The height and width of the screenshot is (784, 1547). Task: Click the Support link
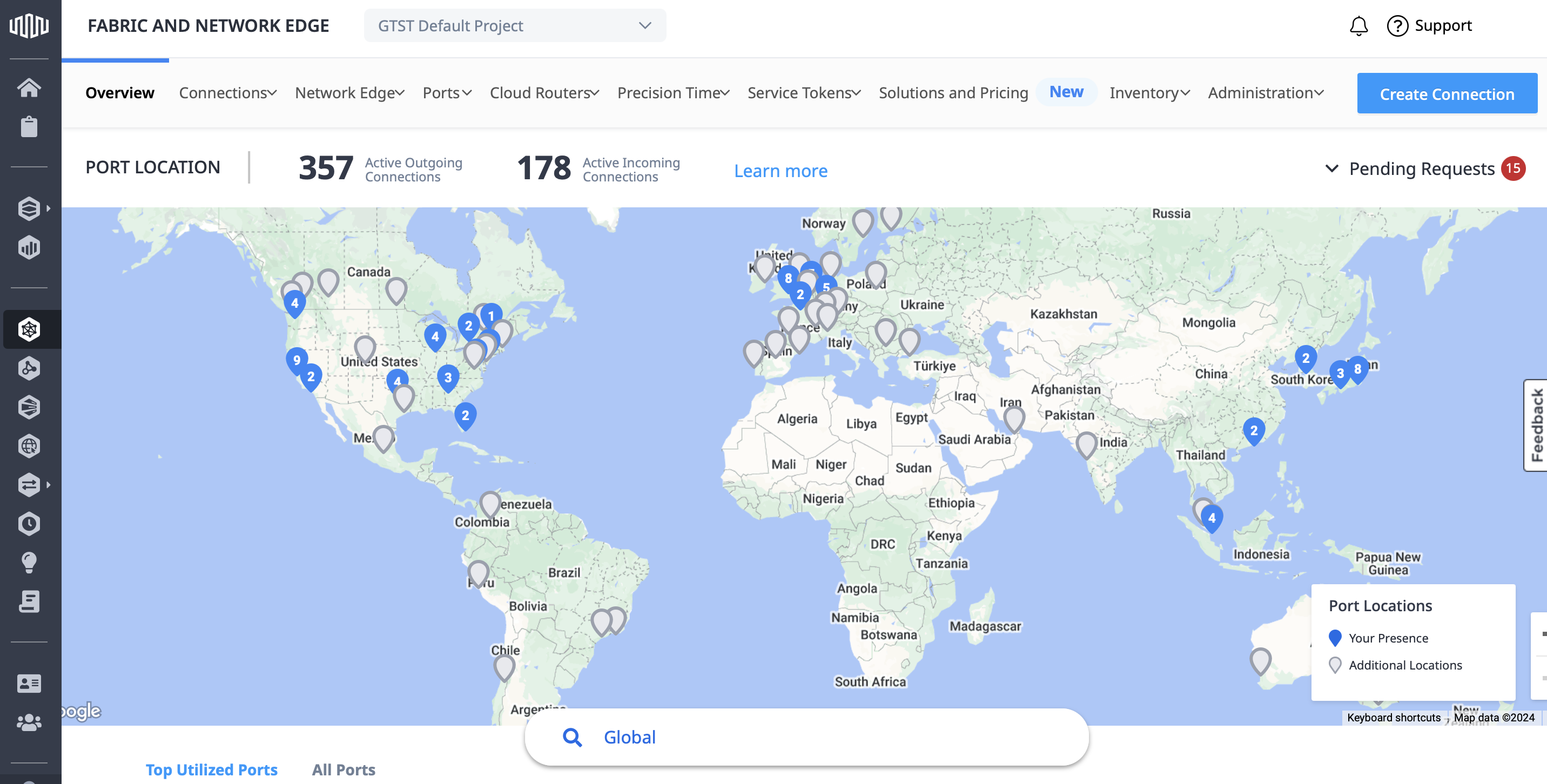[1443, 26]
